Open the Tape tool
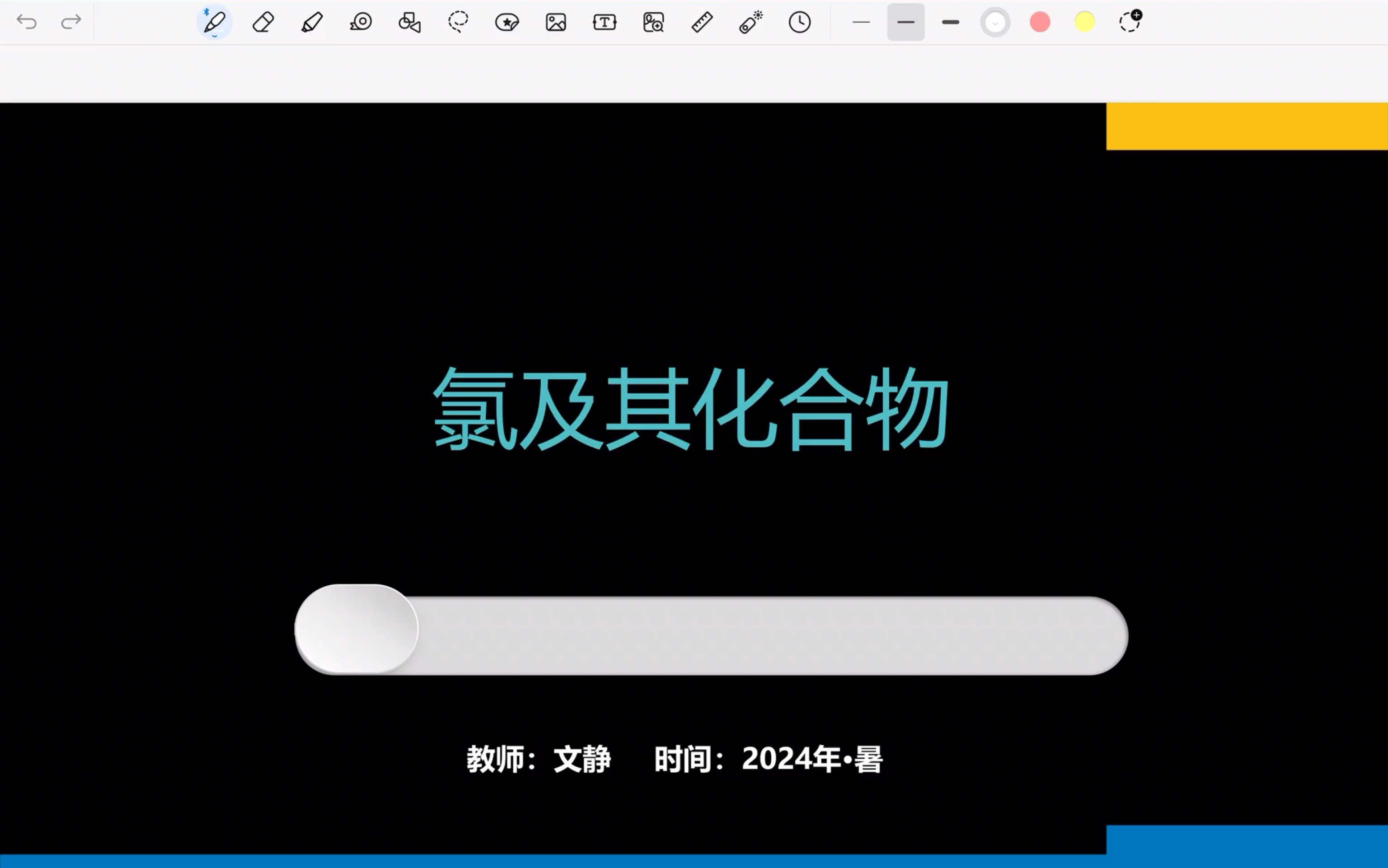 [x=361, y=23]
